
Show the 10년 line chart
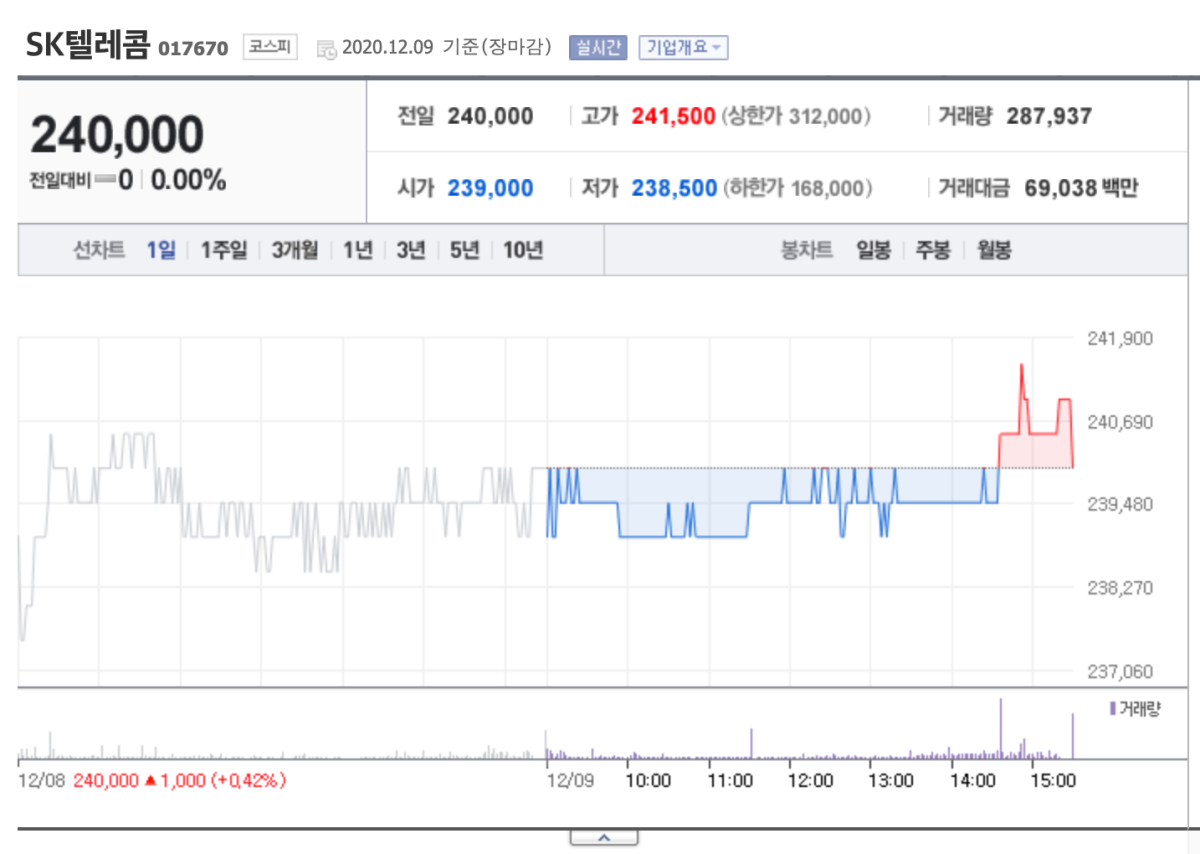click(x=522, y=250)
